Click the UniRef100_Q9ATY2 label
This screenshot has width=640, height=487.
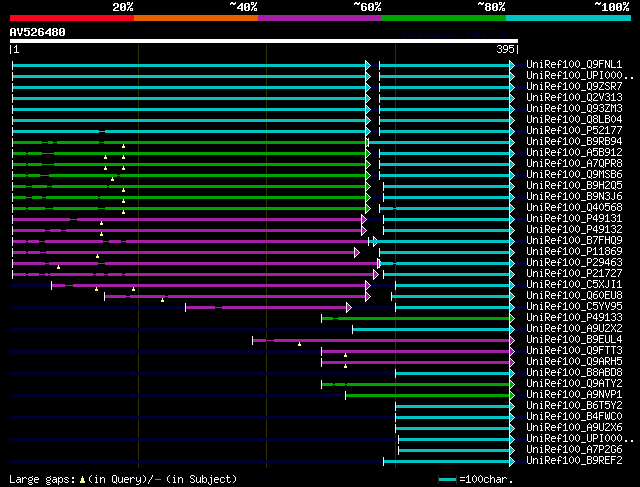(574, 384)
